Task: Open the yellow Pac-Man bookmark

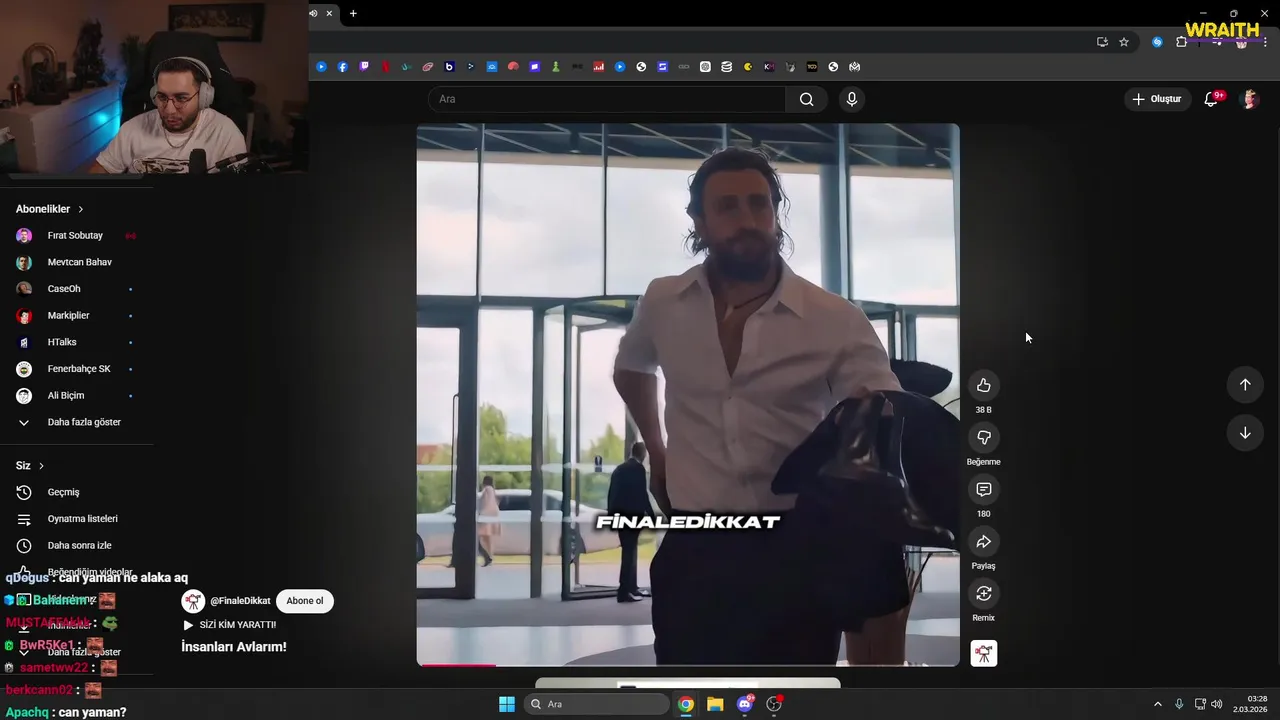Action: click(748, 67)
